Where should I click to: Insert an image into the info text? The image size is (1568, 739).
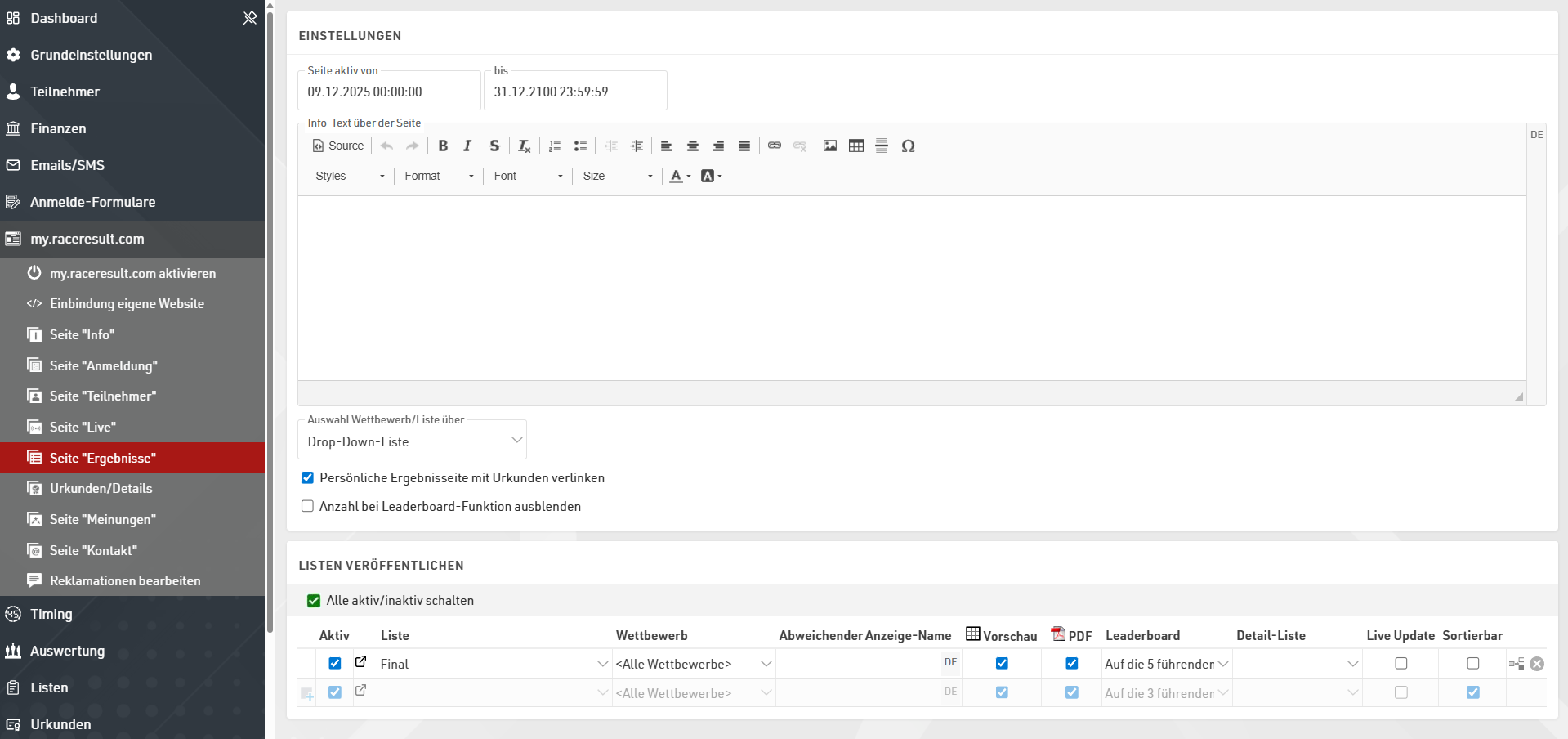[830, 146]
